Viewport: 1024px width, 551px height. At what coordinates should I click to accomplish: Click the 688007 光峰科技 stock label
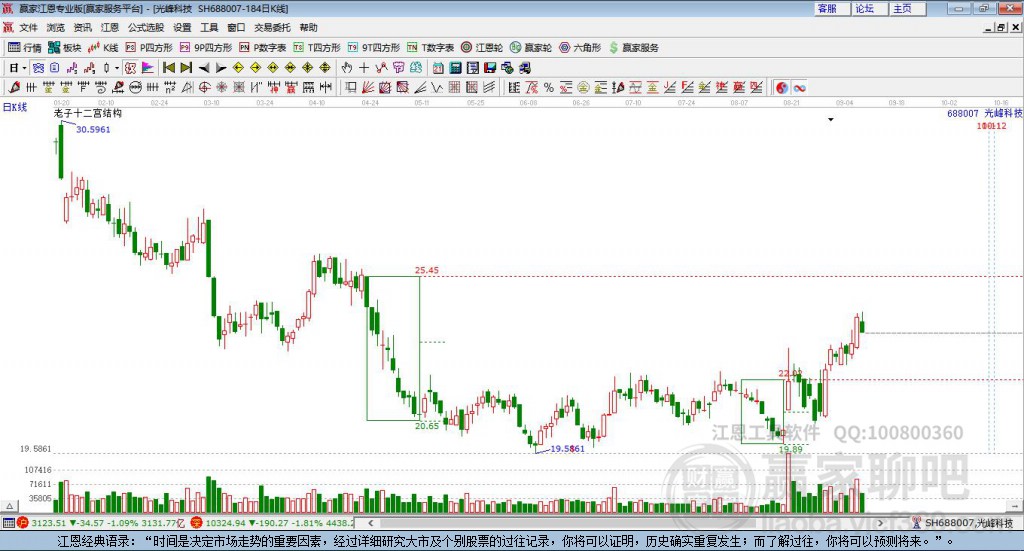pyautogui.click(x=984, y=114)
